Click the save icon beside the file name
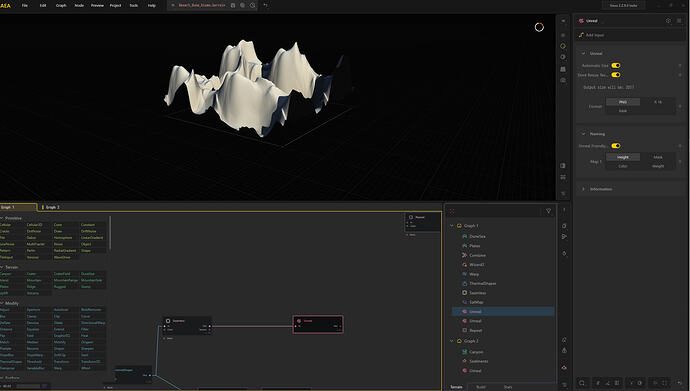Image resolution: width=690 pixels, height=391 pixels. tap(233, 5)
